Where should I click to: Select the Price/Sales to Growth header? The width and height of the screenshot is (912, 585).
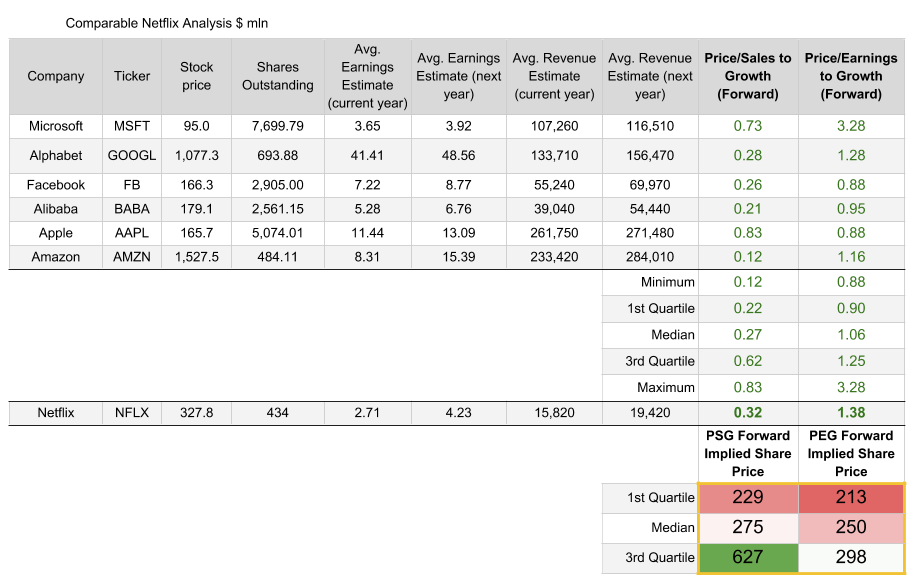pos(748,76)
